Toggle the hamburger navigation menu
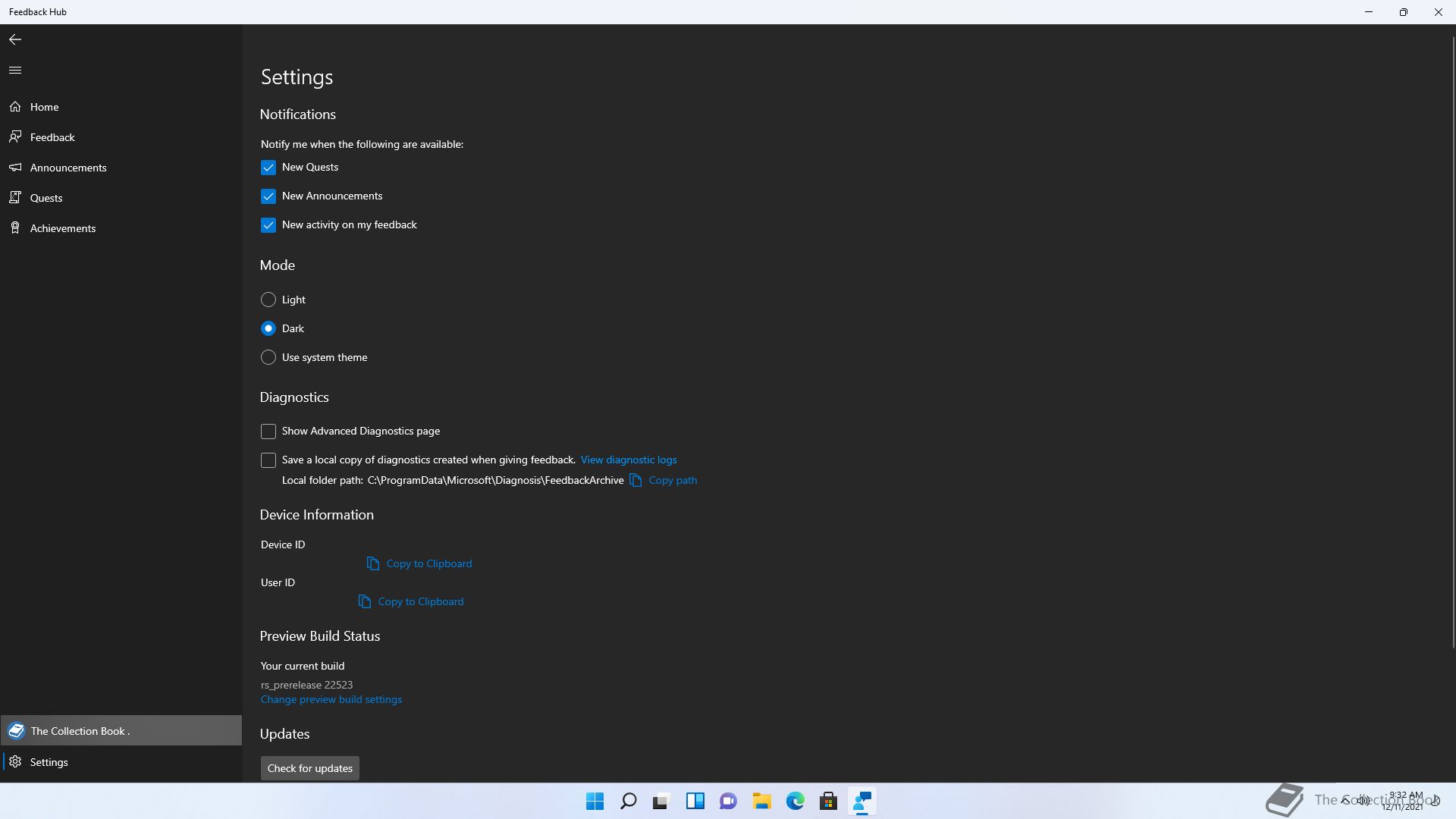 click(x=15, y=70)
